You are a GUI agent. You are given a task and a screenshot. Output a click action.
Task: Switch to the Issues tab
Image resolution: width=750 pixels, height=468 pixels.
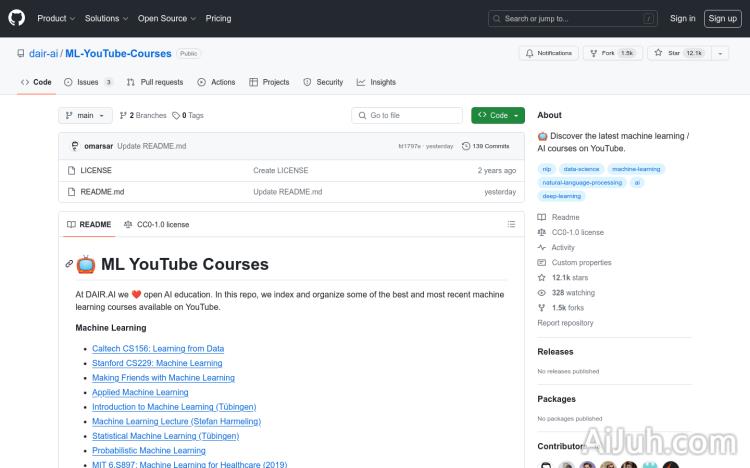(88, 82)
